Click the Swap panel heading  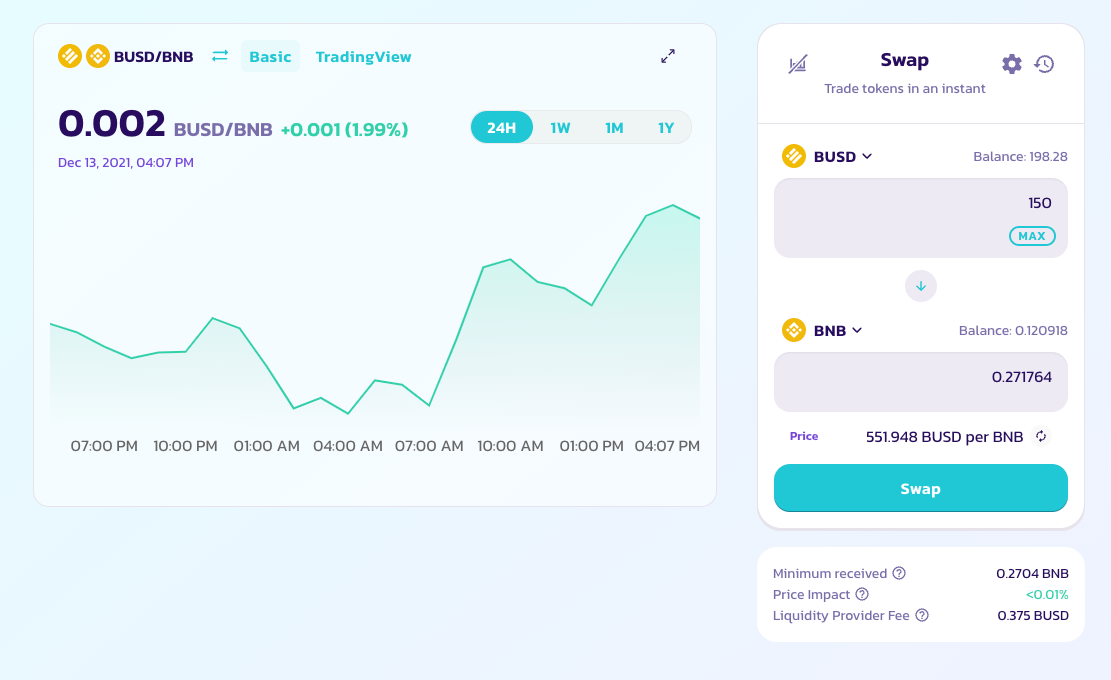click(x=904, y=60)
